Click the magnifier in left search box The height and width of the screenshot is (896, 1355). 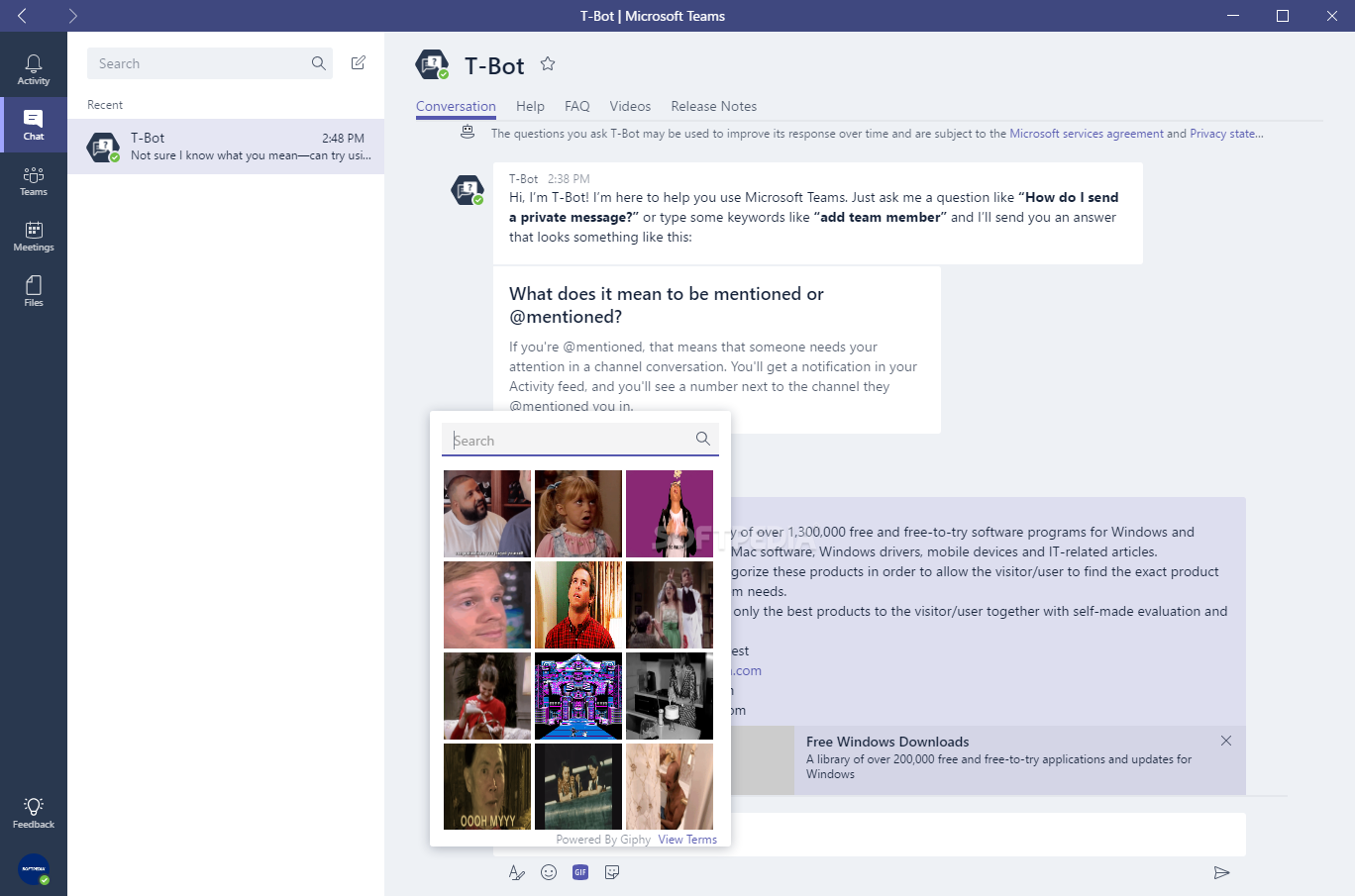pos(318,63)
